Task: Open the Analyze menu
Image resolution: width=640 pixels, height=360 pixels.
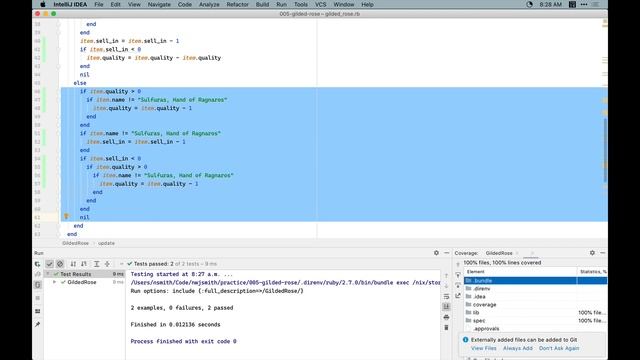Action: point(209,4)
